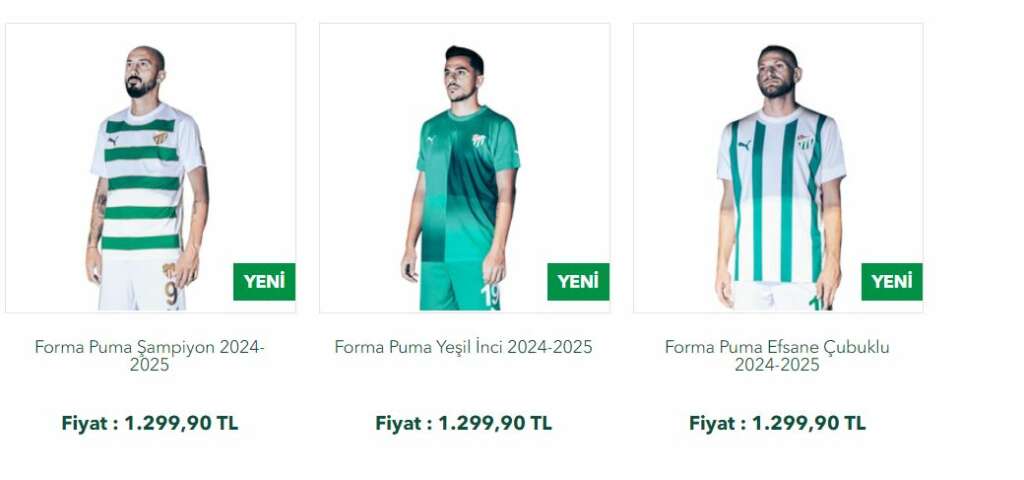Click the club crest on the solid green jersey

479,140
